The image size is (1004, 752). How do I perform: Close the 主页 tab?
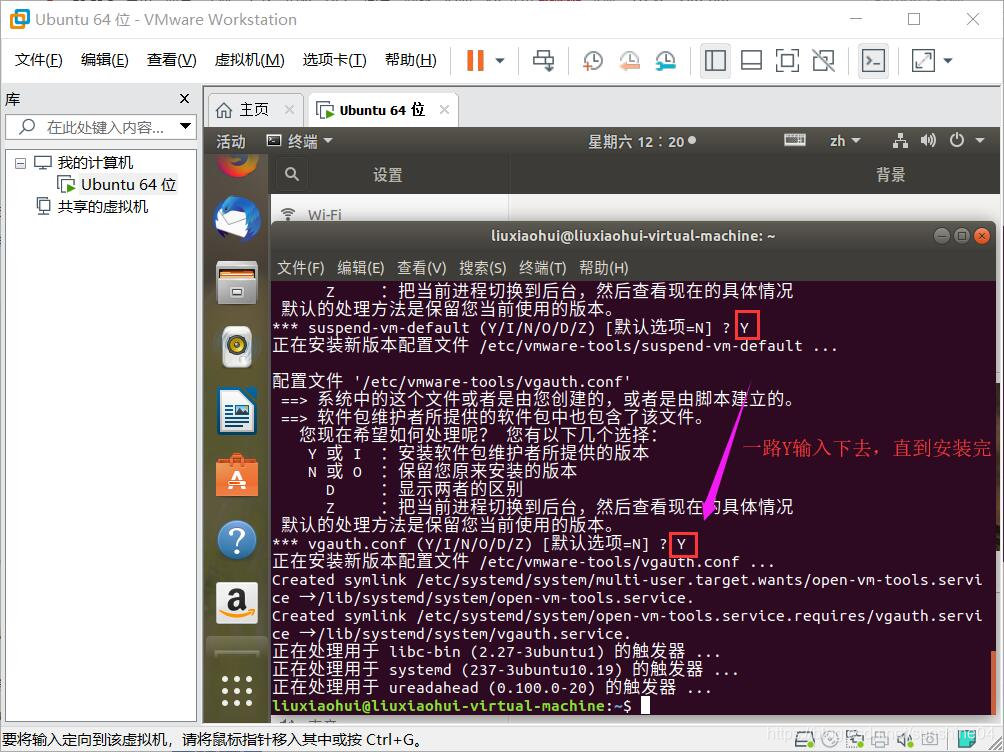tap(289, 110)
